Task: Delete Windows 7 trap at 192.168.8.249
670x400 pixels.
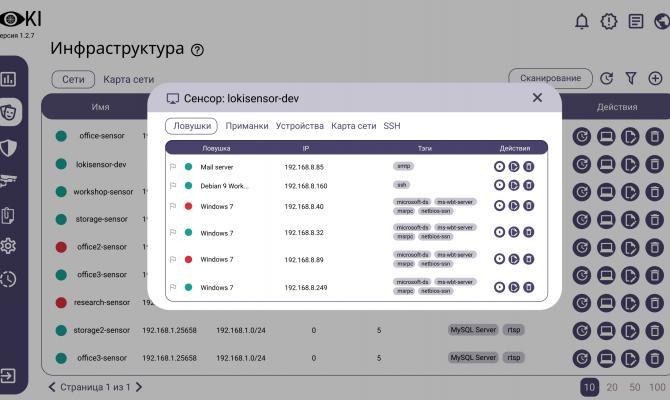Action: [x=529, y=287]
